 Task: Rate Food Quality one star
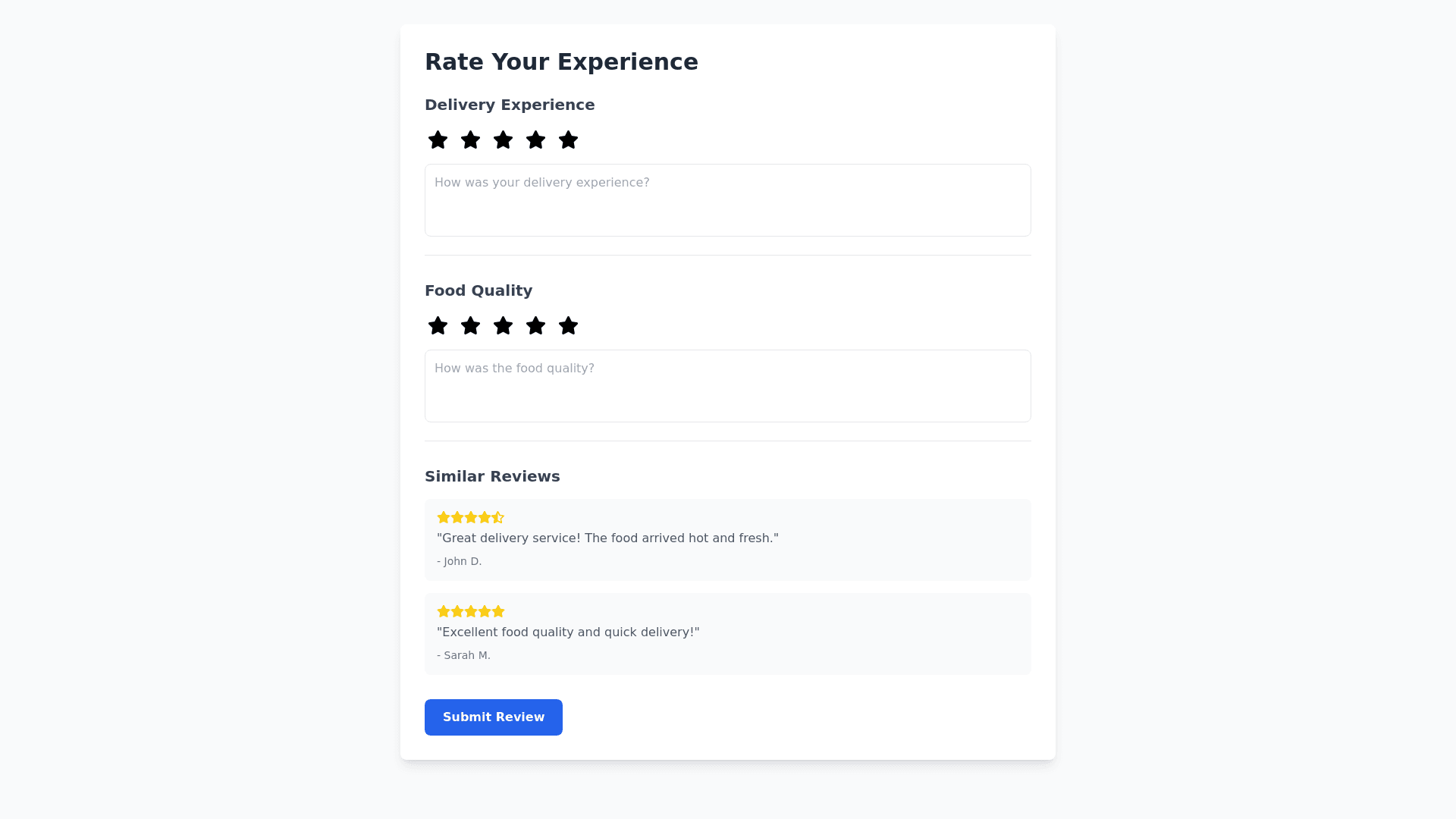[438, 326]
